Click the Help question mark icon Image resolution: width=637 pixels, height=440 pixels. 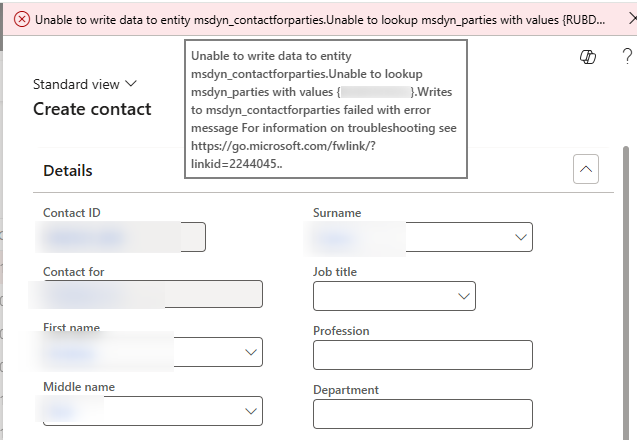[x=625, y=58]
